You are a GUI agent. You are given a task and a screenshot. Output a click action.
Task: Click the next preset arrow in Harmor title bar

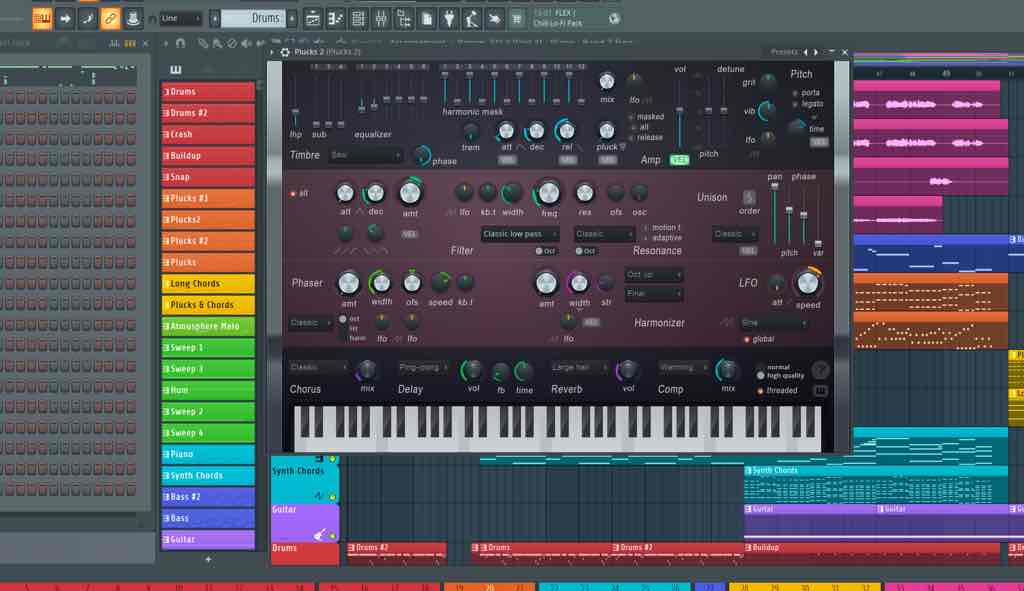815,52
